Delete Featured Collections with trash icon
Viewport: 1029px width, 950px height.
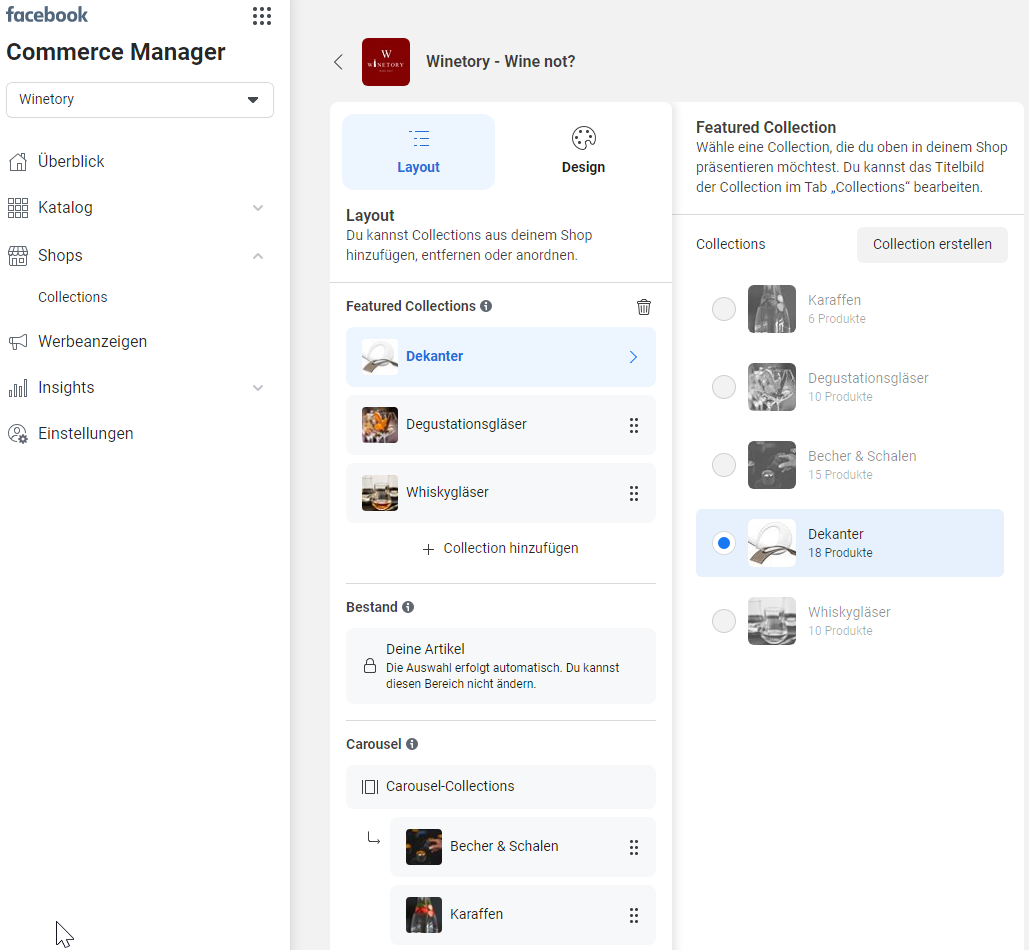pyautogui.click(x=644, y=306)
